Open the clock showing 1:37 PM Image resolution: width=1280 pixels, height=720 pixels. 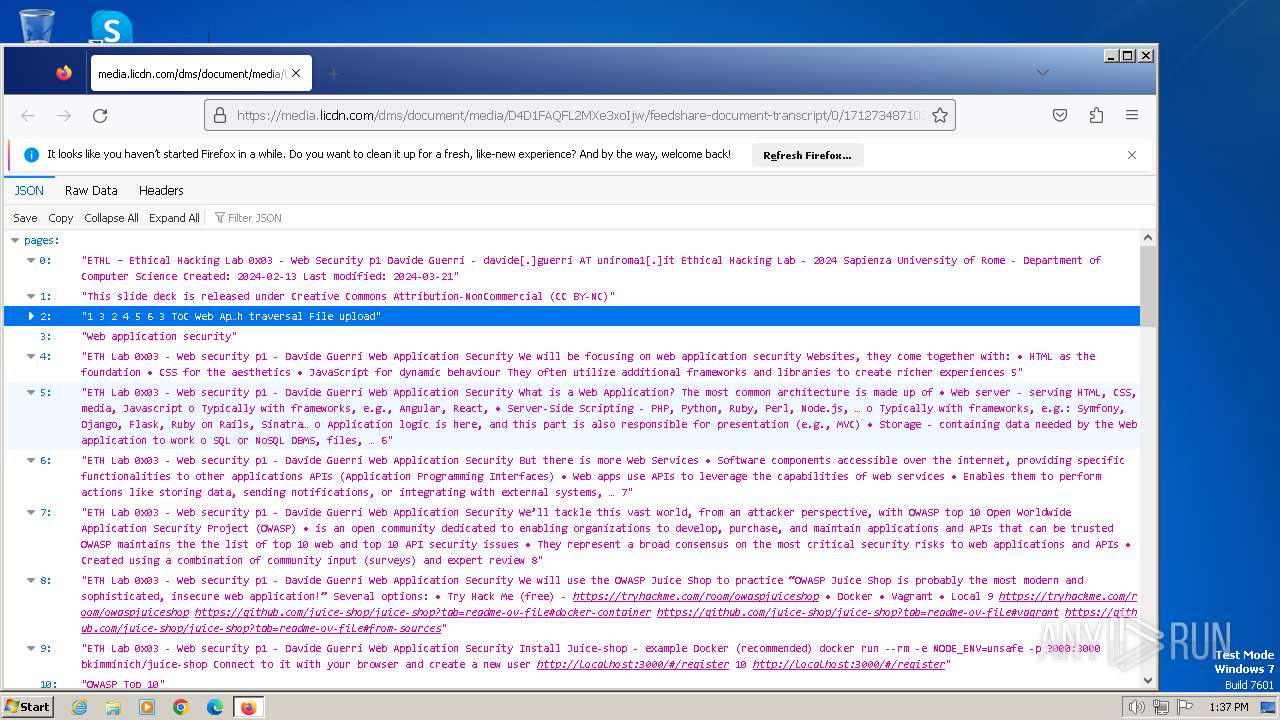tap(1228, 707)
